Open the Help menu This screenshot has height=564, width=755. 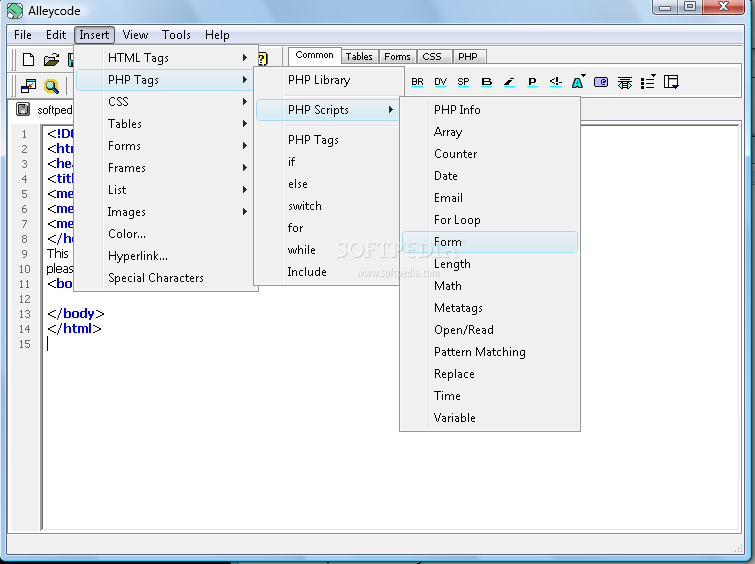click(x=217, y=35)
